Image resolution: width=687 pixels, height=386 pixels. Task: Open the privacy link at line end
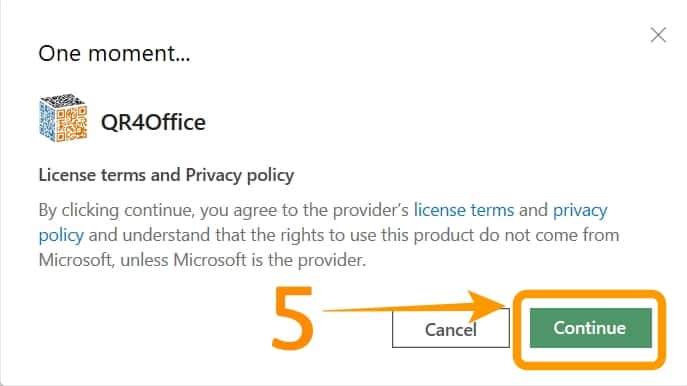pyautogui.click(x=580, y=211)
